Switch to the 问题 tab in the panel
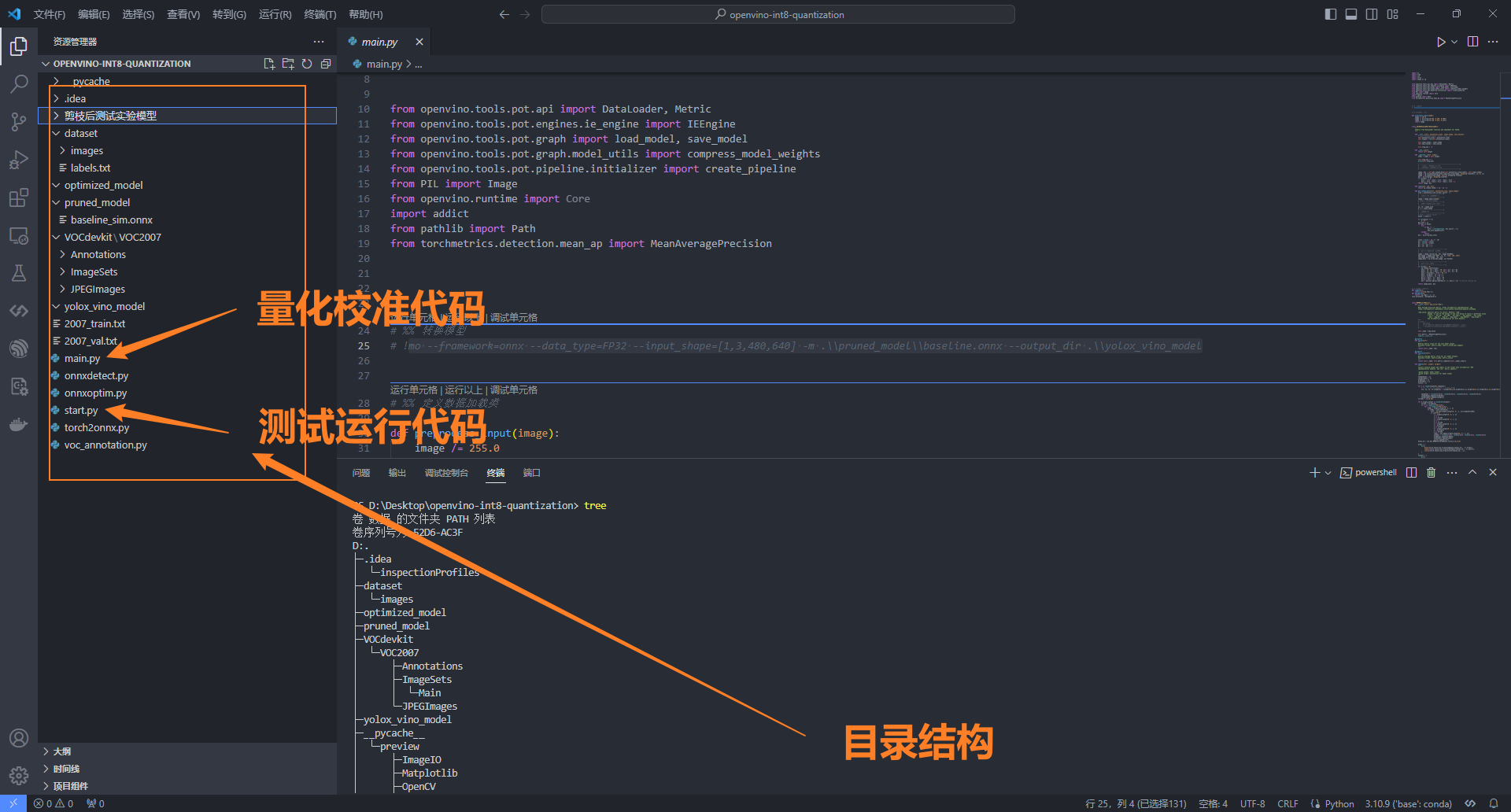The height and width of the screenshot is (812, 1511). coord(361,473)
